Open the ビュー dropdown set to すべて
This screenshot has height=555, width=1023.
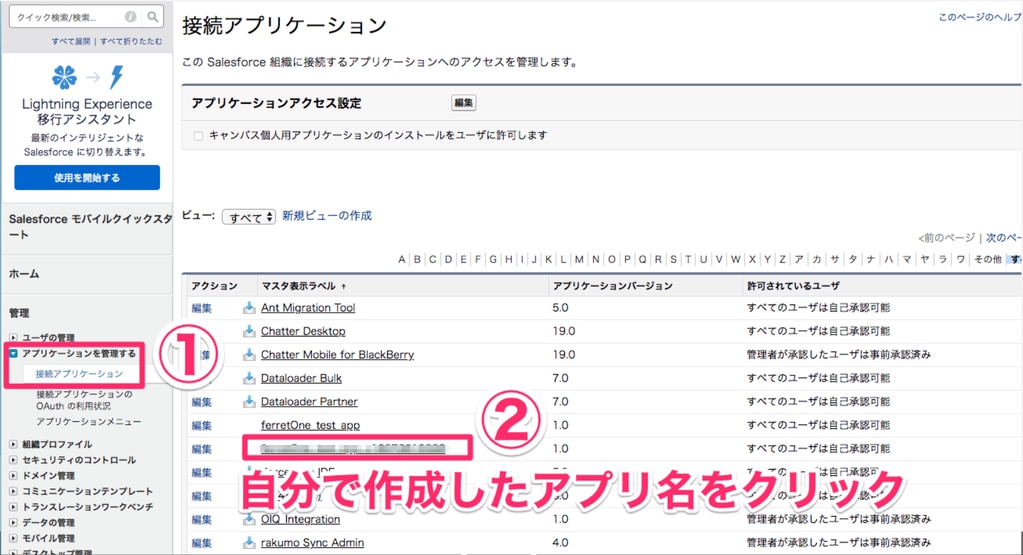point(249,217)
